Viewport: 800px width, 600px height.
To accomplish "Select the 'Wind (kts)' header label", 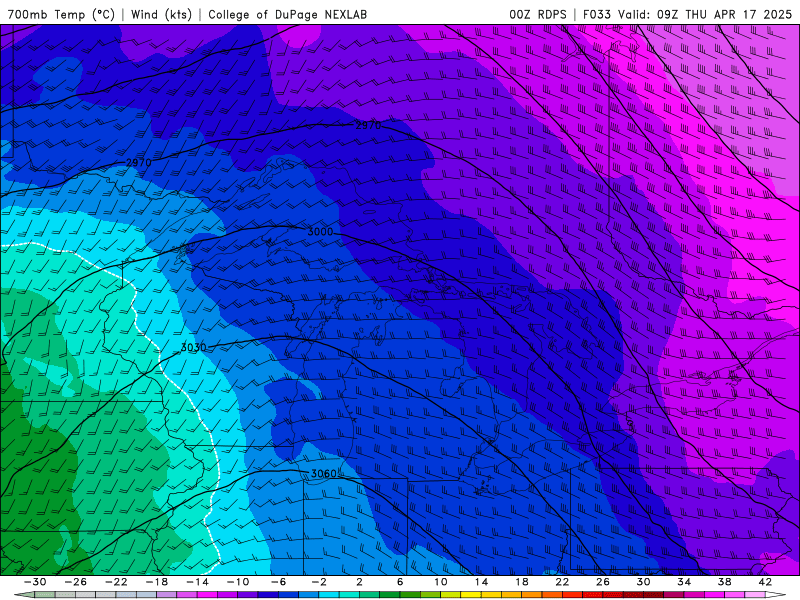I will [x=161, y=14].
